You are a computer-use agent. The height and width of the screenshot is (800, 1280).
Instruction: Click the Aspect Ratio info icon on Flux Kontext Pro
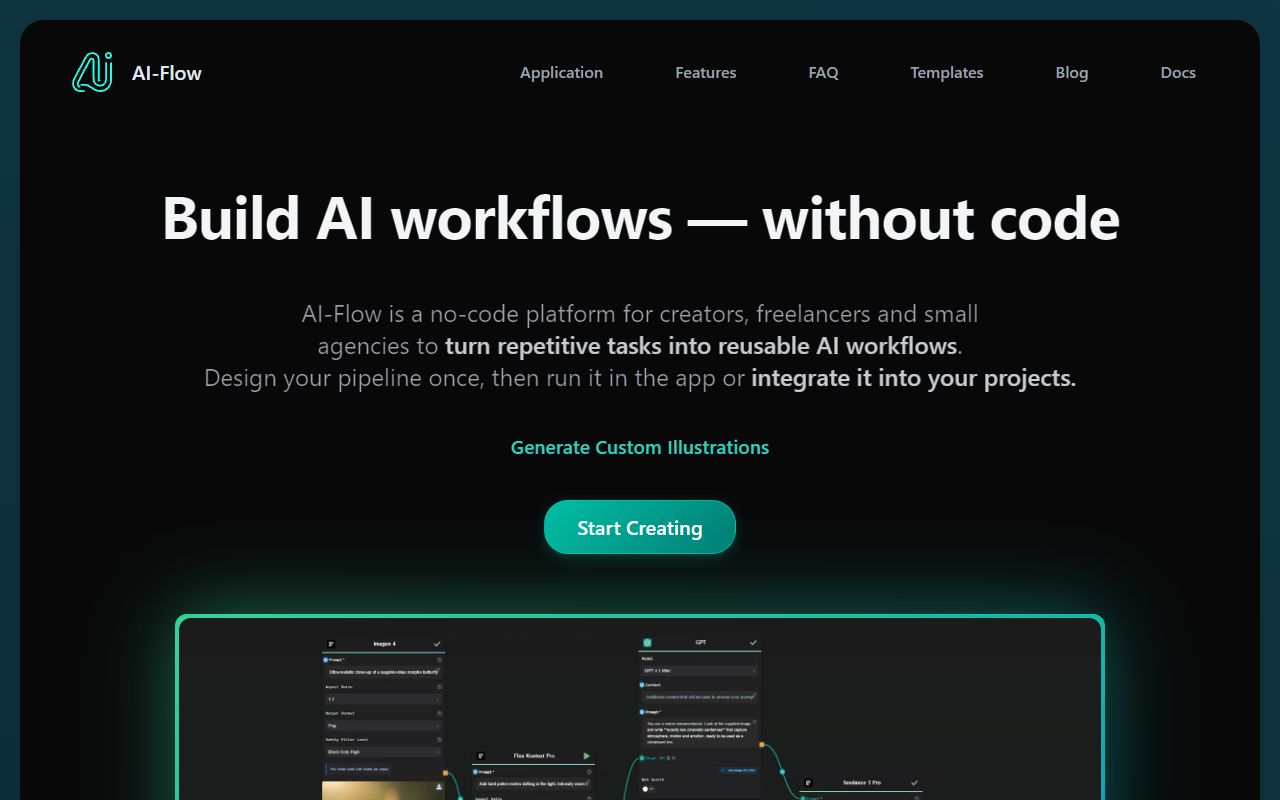589,798
